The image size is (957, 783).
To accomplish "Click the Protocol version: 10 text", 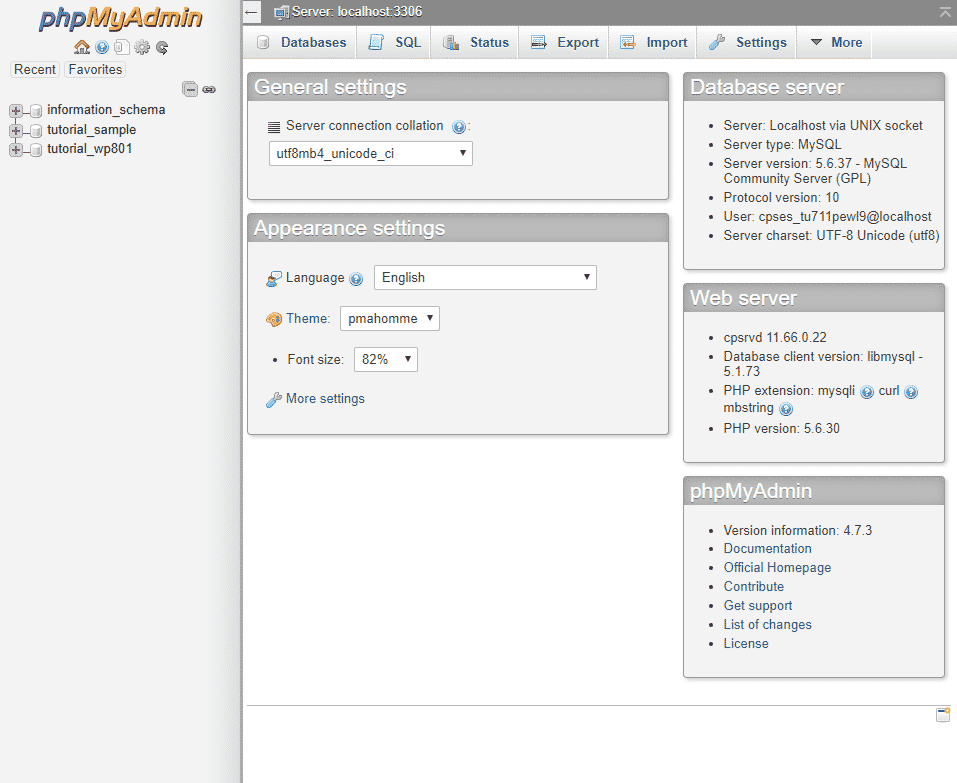I will tap(781, 198).
